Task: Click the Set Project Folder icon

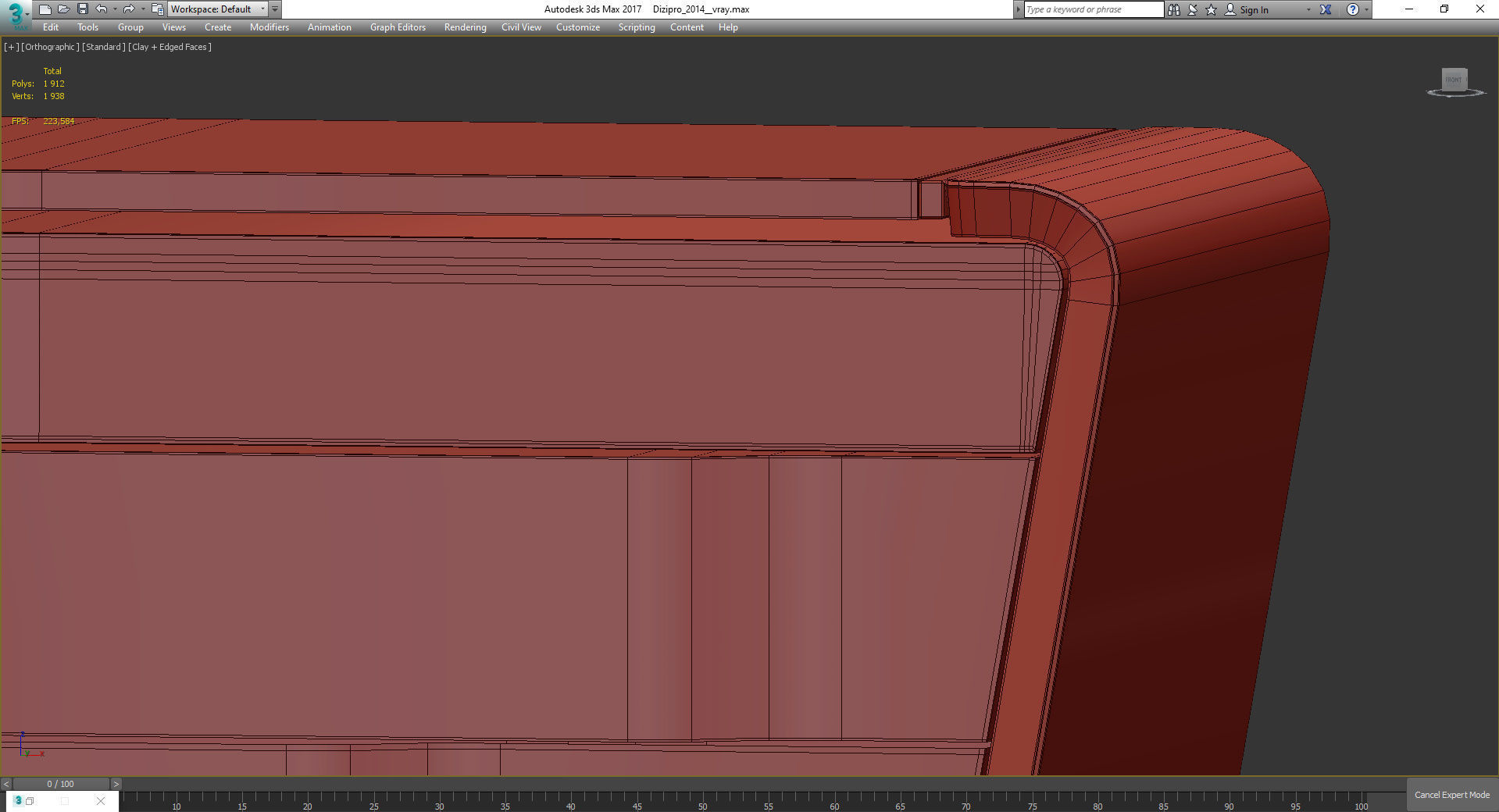Action: coord(157,9)
